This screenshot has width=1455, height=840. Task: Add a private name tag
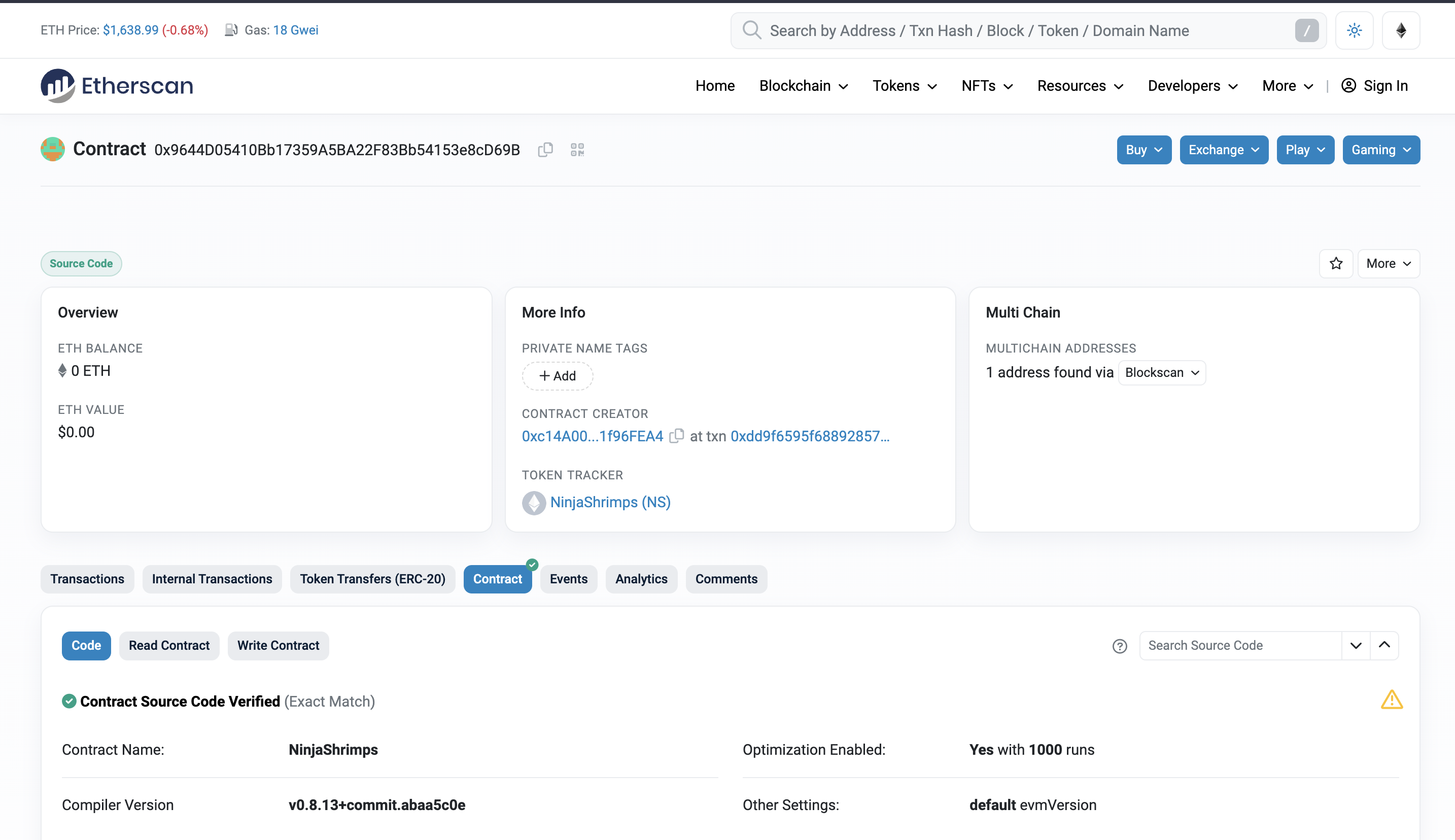point(558,376)
